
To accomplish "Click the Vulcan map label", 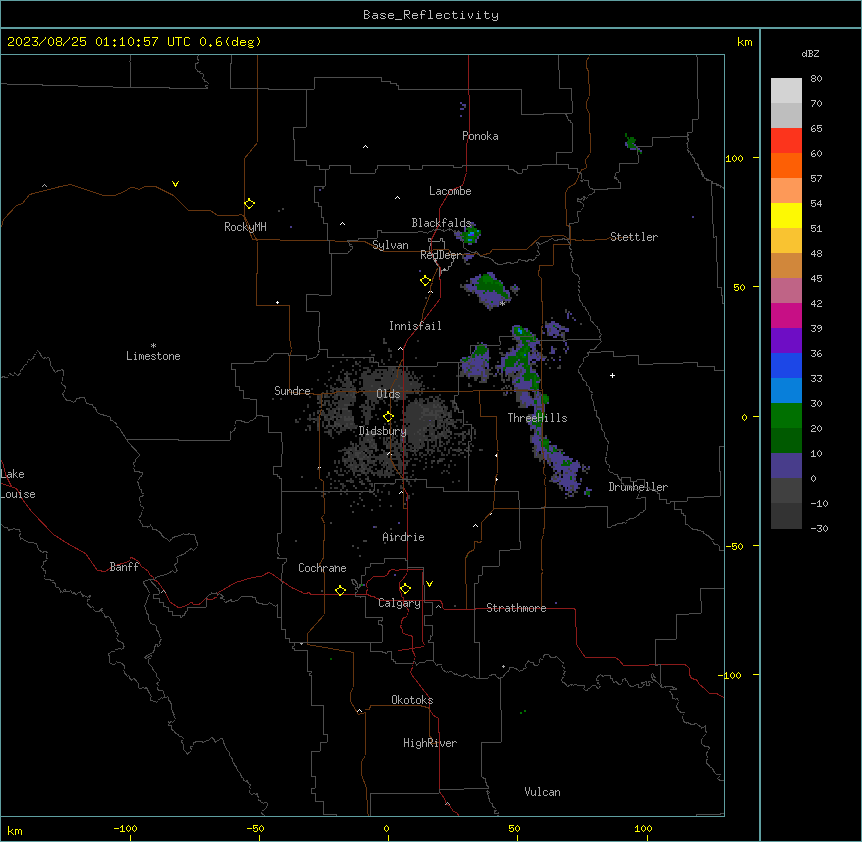I will (543, 792).
